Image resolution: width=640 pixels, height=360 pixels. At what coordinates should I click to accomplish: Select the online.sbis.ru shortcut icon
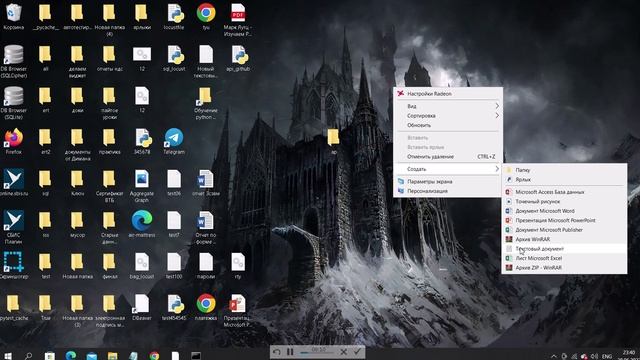13,182
